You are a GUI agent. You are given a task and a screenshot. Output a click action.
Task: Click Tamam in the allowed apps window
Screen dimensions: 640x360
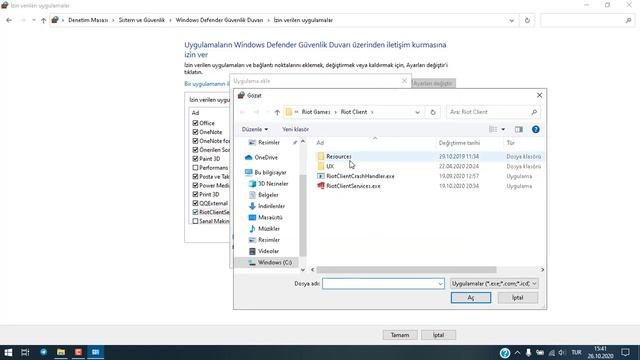pos(400,335)
